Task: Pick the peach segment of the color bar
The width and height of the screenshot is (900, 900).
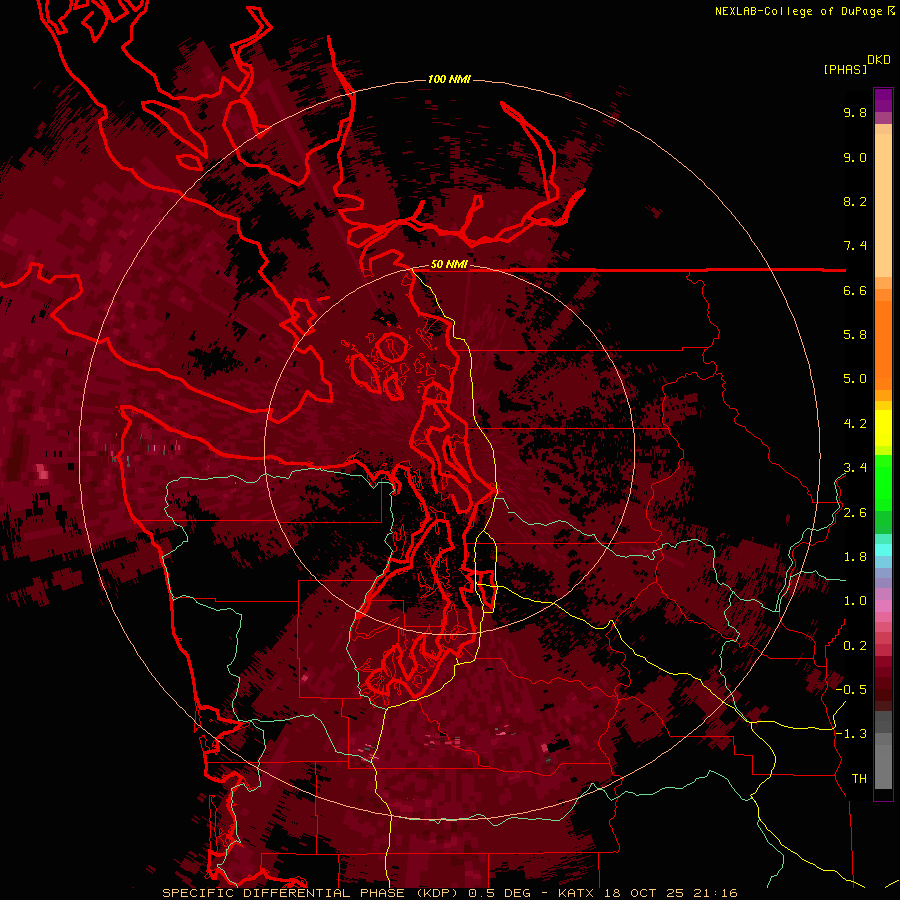Action: [x=883, y=205]
